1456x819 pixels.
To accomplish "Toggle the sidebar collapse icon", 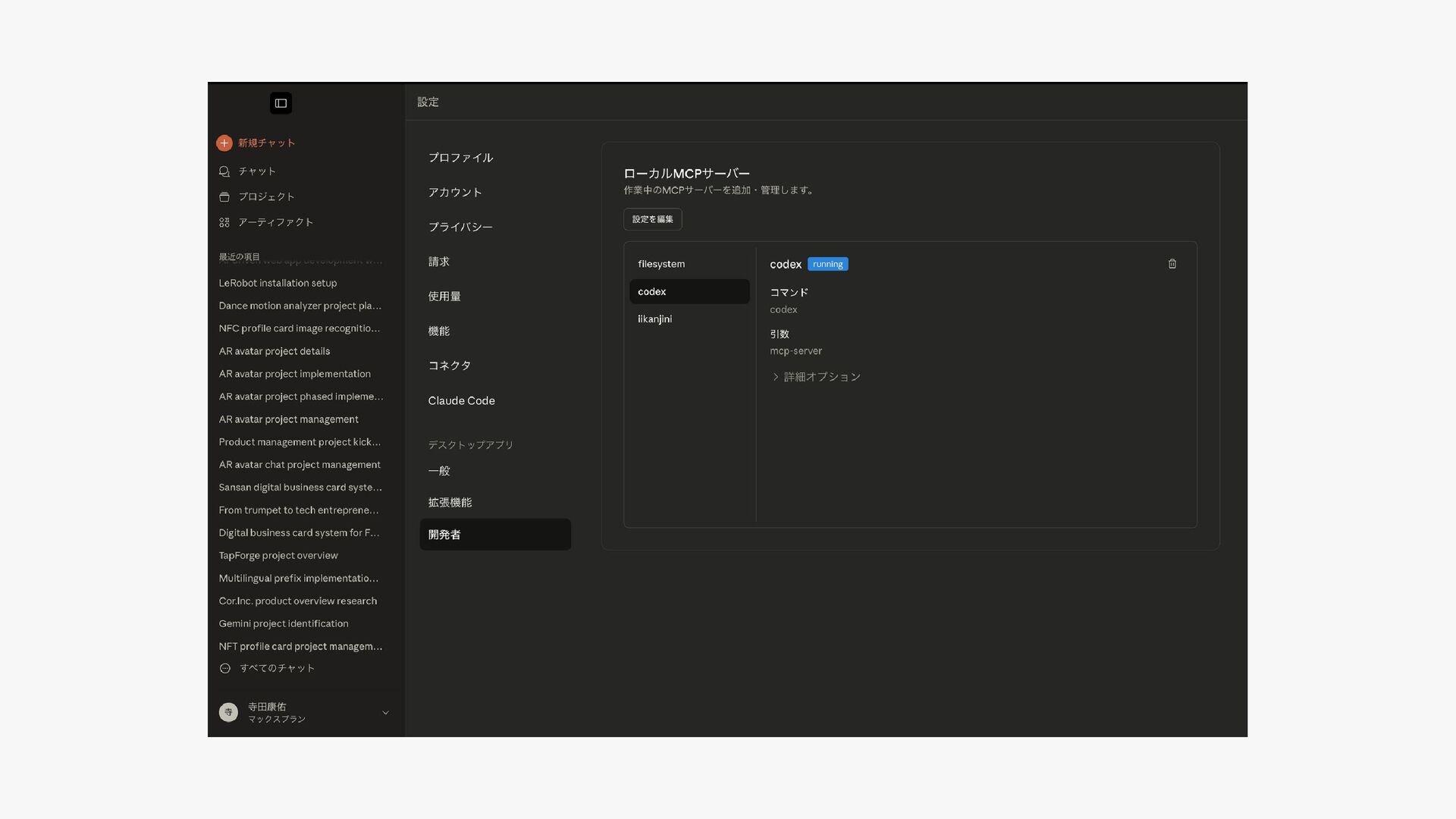I will pos(281,103).
